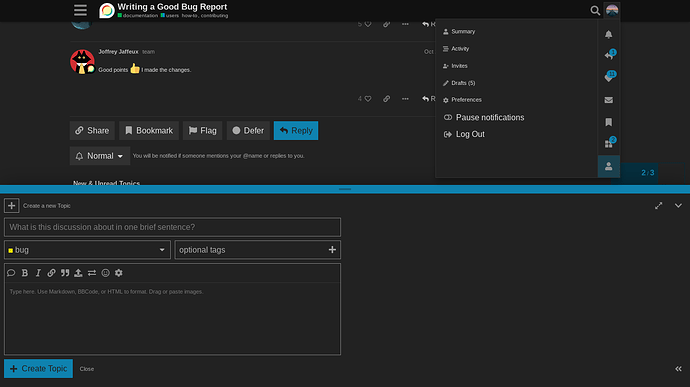Open the Normal notification level dropdown
690x387 pixels.
pos(100,156)
